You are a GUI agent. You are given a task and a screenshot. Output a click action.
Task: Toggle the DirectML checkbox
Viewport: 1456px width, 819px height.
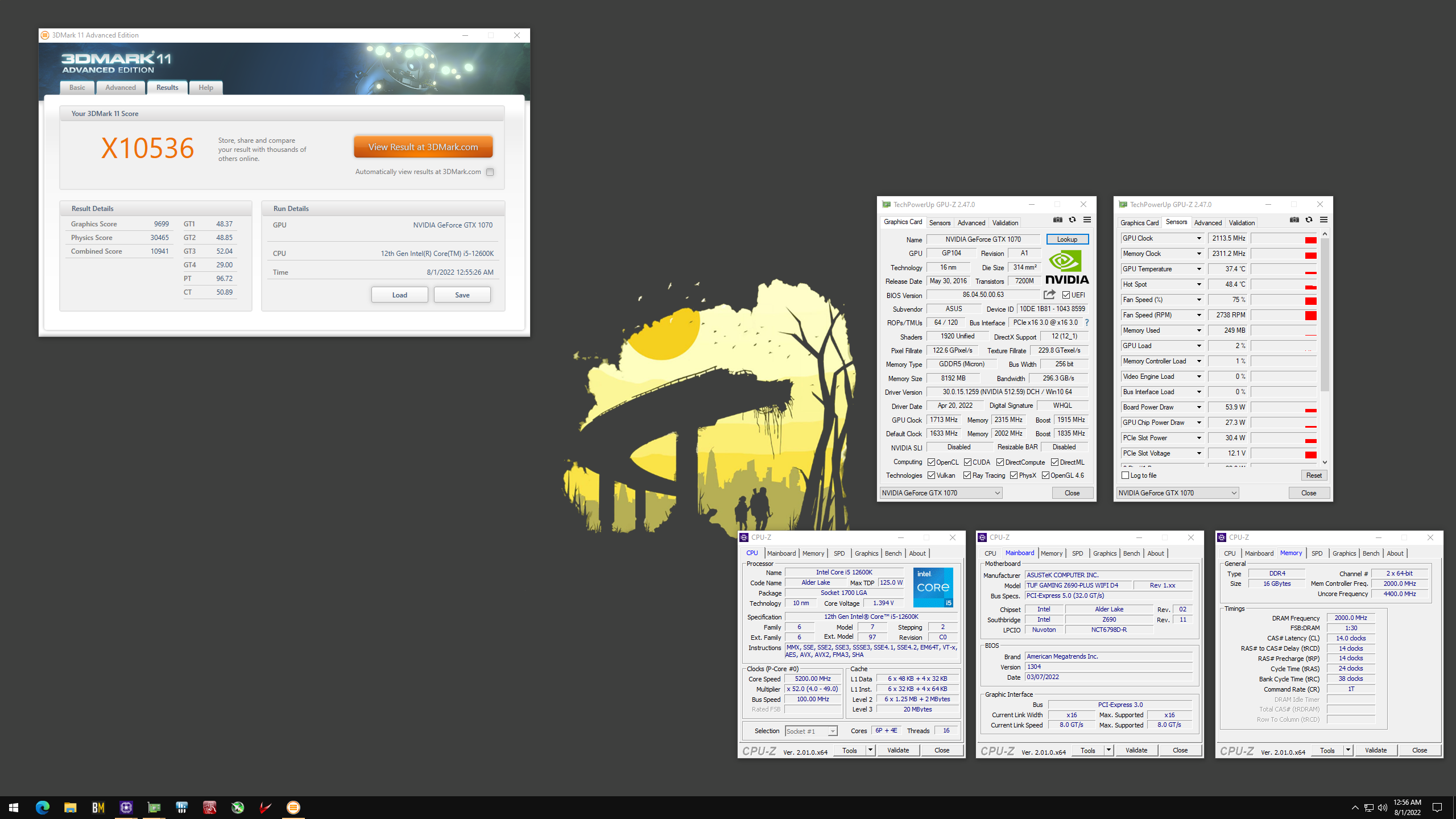(x=1054, y=462)
